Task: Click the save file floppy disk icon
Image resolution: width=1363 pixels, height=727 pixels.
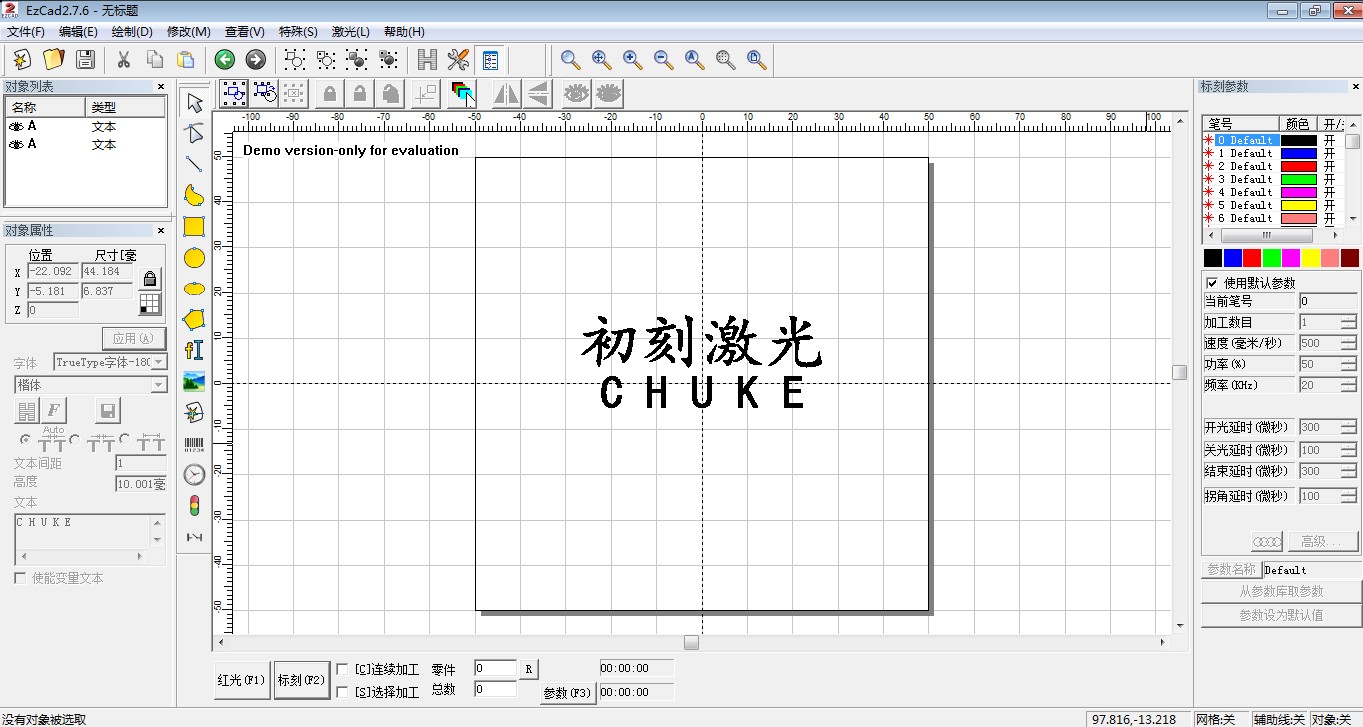Action: 86,60
